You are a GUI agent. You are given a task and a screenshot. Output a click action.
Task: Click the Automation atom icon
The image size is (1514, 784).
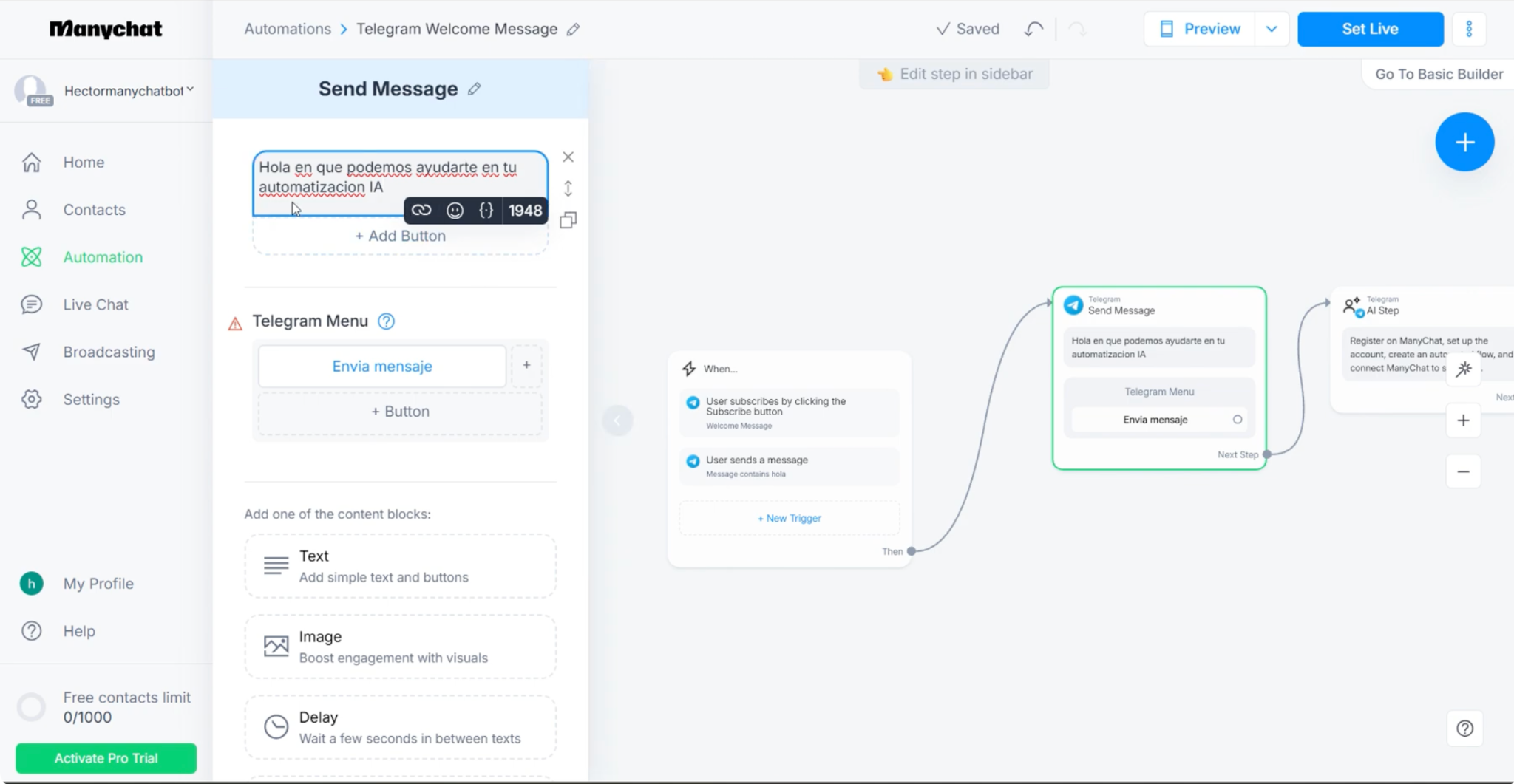tap(31, 256)
